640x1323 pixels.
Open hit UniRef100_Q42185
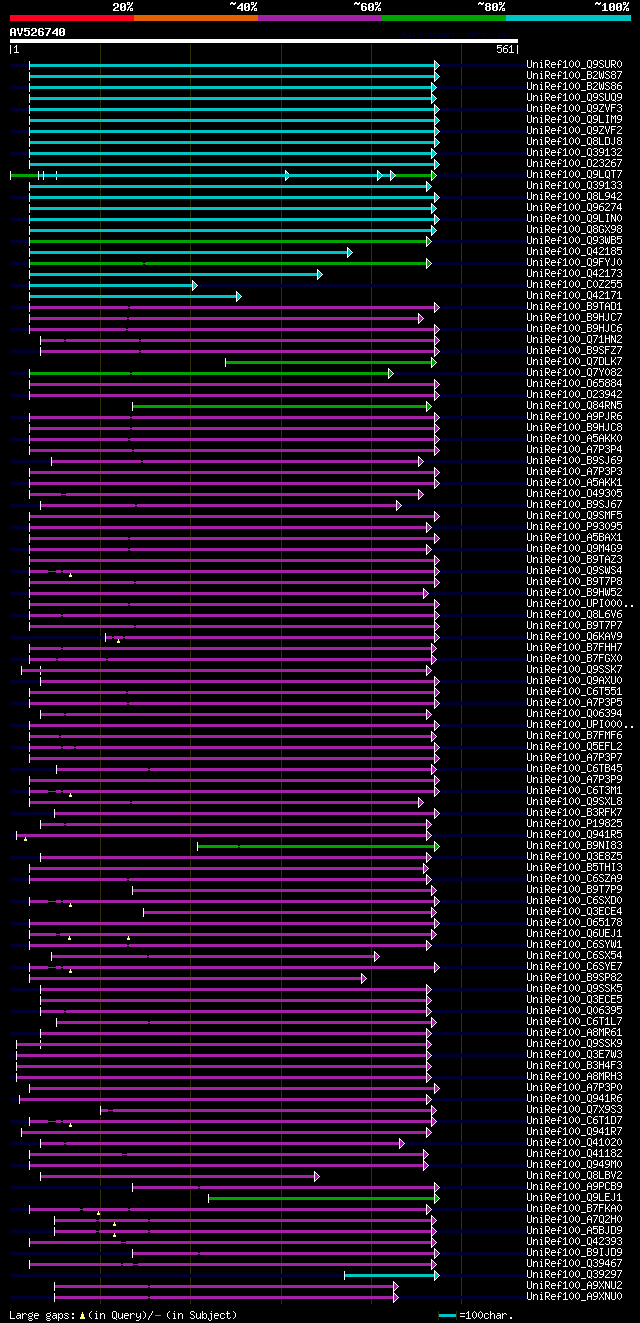574,252
